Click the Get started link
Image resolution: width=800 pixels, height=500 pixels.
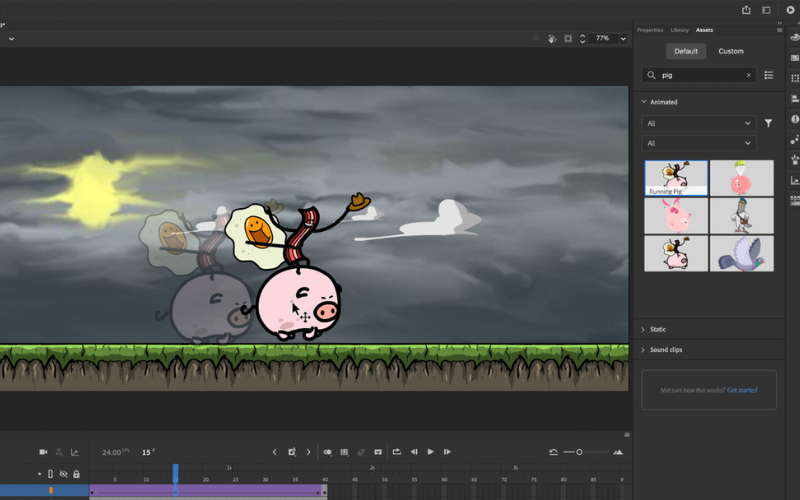point(742,390)
